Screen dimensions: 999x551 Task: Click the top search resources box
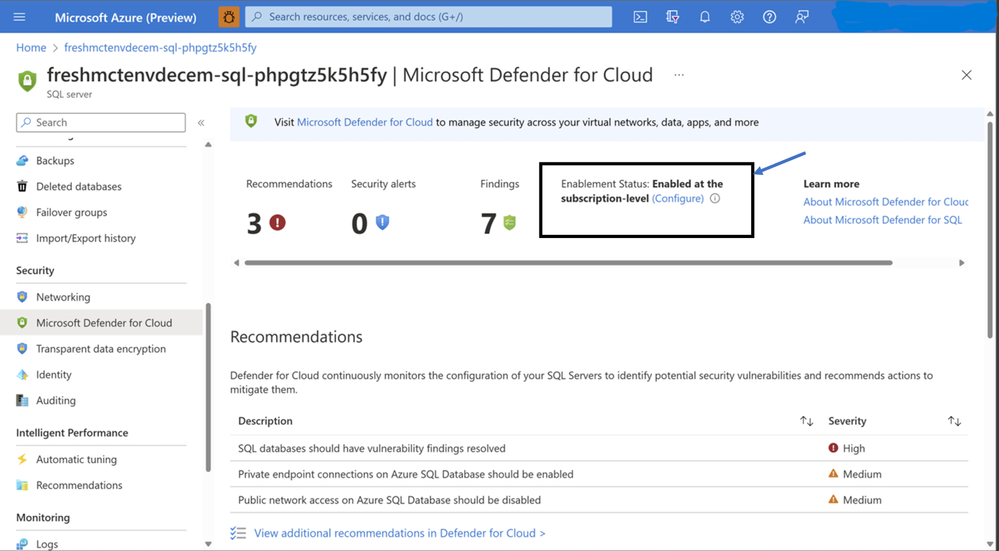click(x=429, y=17)
